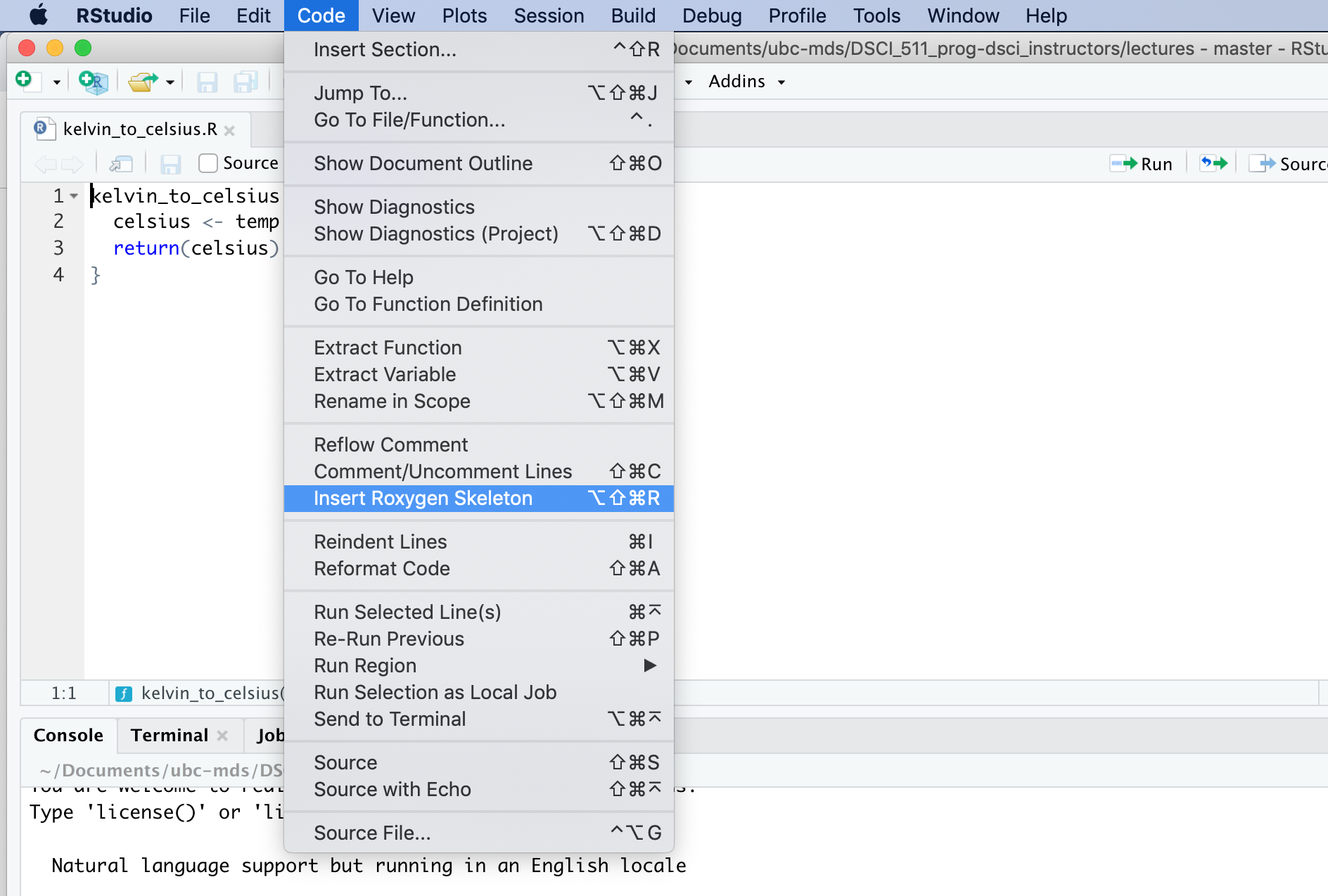The height and width of the screenshot is (896, 1328).
Task: Open the New File dropdown arrow
Action: pyautogui.click(x=56, y=82)
